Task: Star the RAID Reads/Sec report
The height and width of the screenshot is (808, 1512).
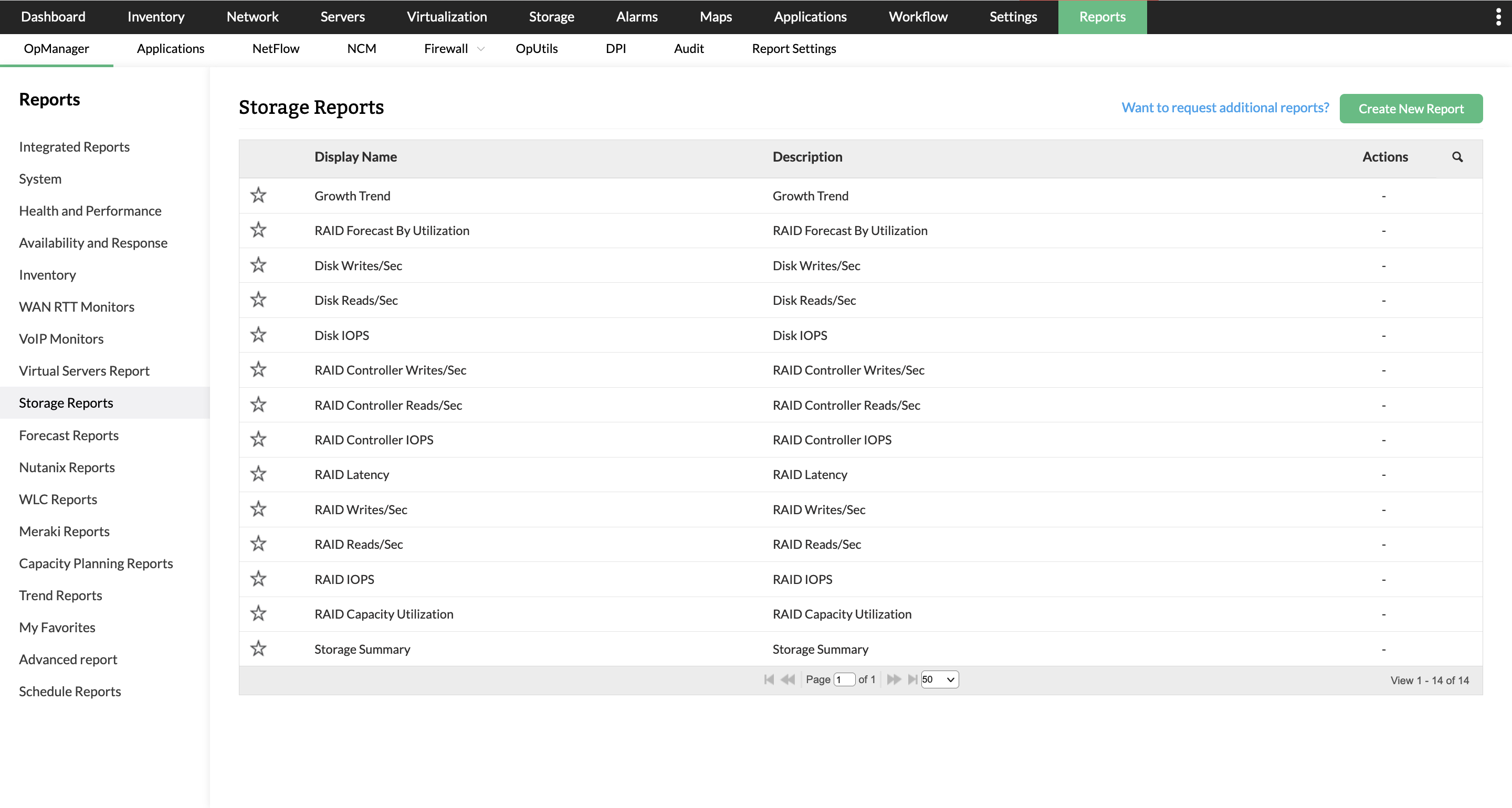Action: pos(258,544)
